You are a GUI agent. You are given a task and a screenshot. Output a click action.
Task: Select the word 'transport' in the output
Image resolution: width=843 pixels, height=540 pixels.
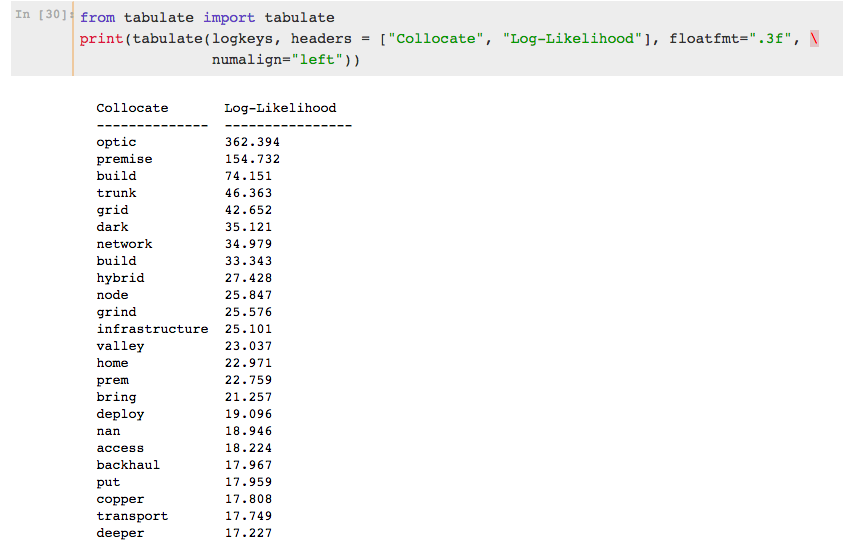click(132, 516)
